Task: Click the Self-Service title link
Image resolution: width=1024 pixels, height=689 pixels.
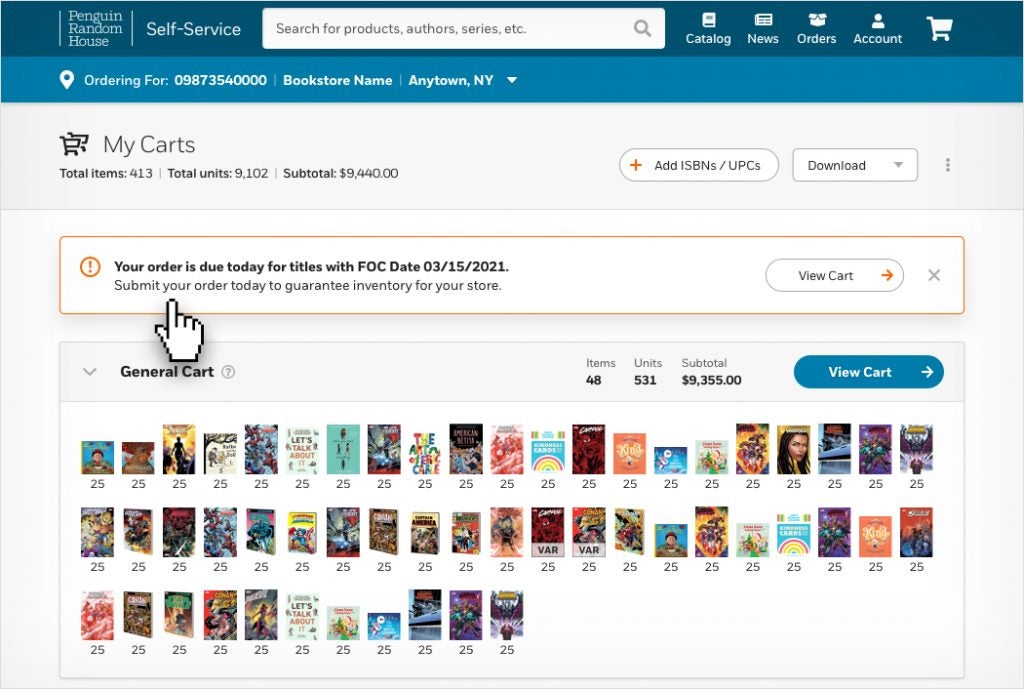Action: pos(193,29)
